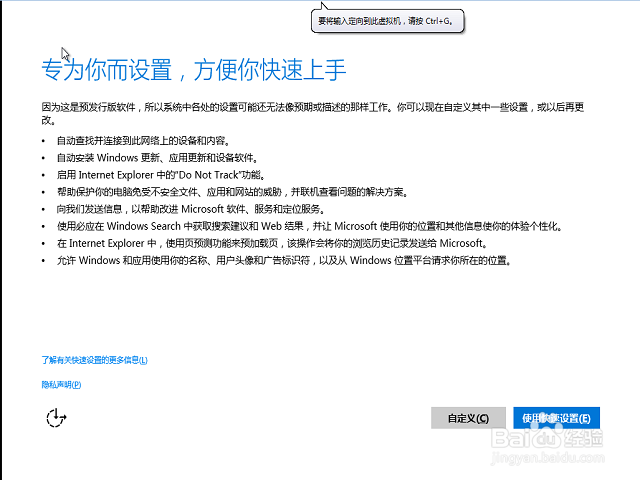The image size is (640, 480).
Task: Click the Ease of Access icon
Action: (56, 418)
